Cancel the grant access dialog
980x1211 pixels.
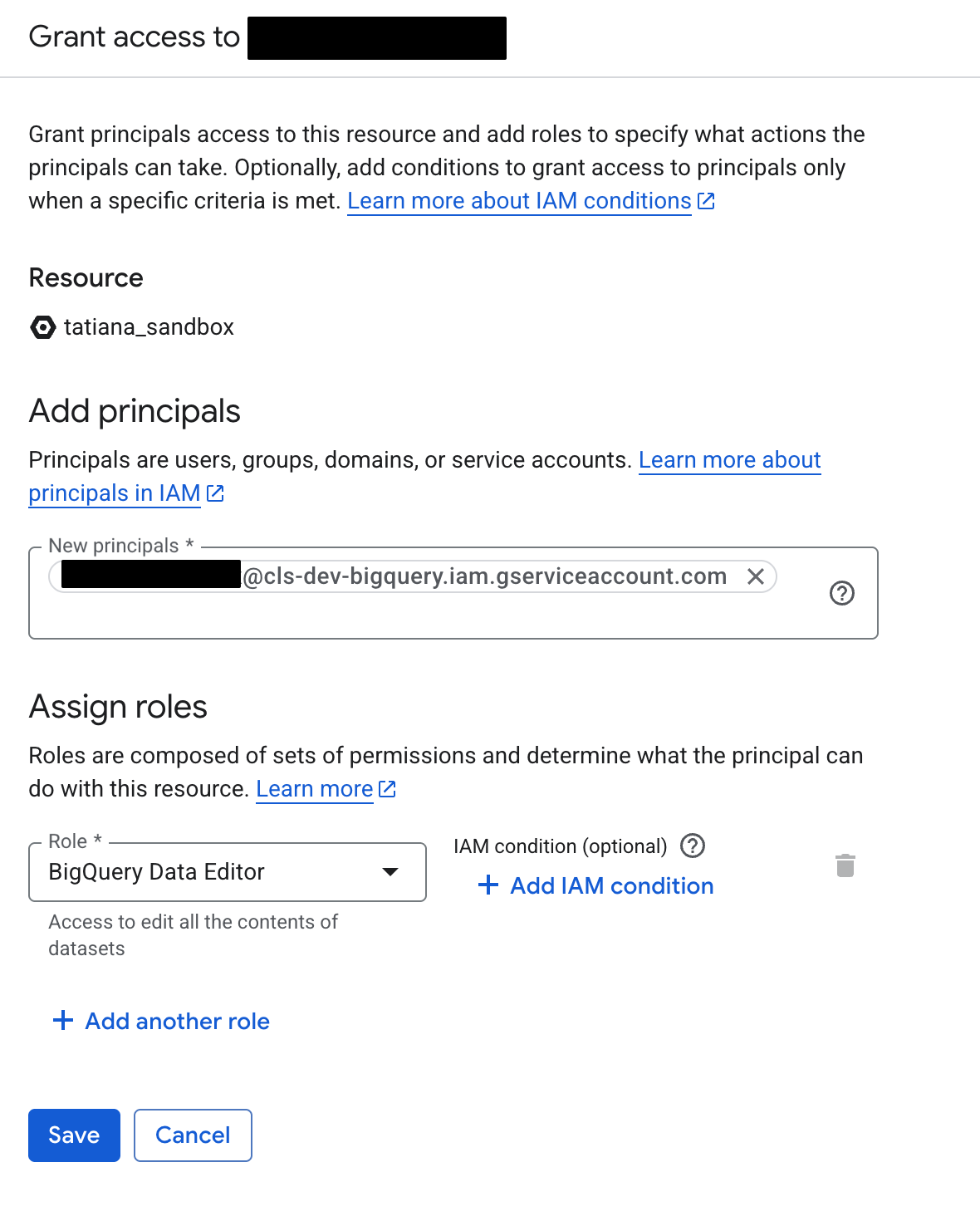coord(193,1135)
